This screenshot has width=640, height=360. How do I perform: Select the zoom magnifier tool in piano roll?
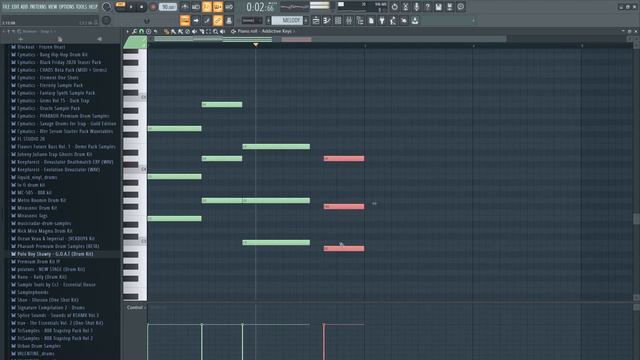[216, 31]
